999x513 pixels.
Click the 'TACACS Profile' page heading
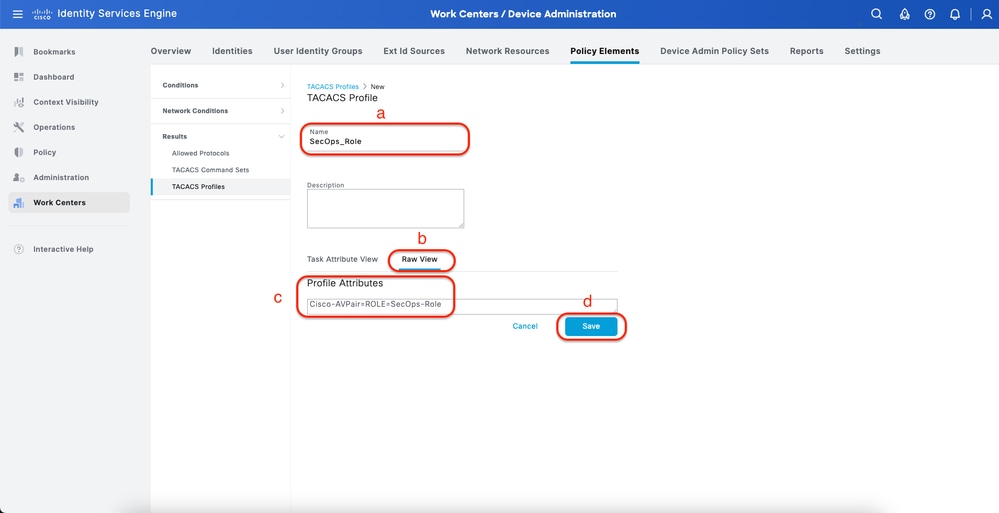tap(342, 98)
